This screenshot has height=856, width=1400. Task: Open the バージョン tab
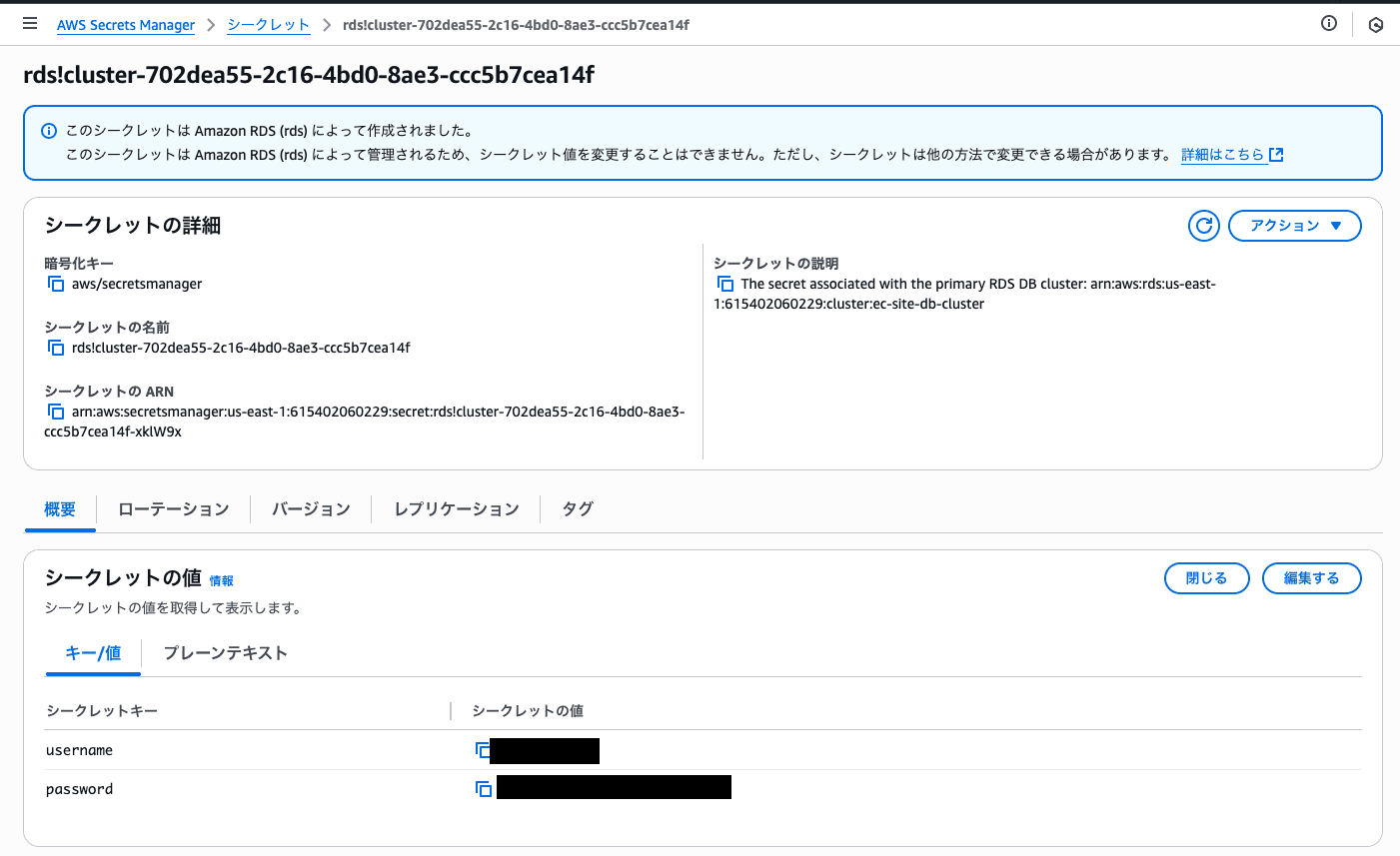point(311,509)
